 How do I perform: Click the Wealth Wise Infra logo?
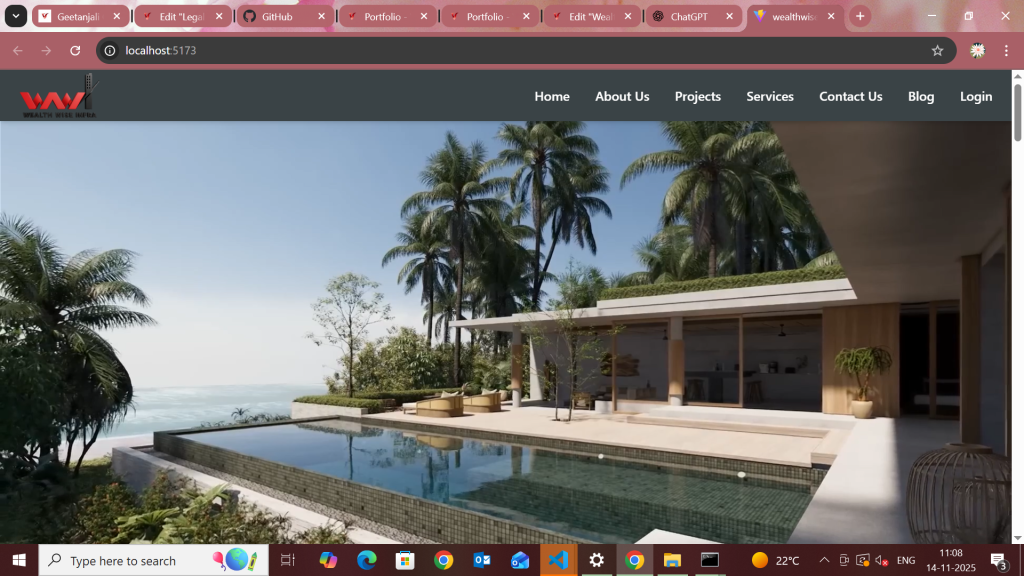(x=58, y=97)
